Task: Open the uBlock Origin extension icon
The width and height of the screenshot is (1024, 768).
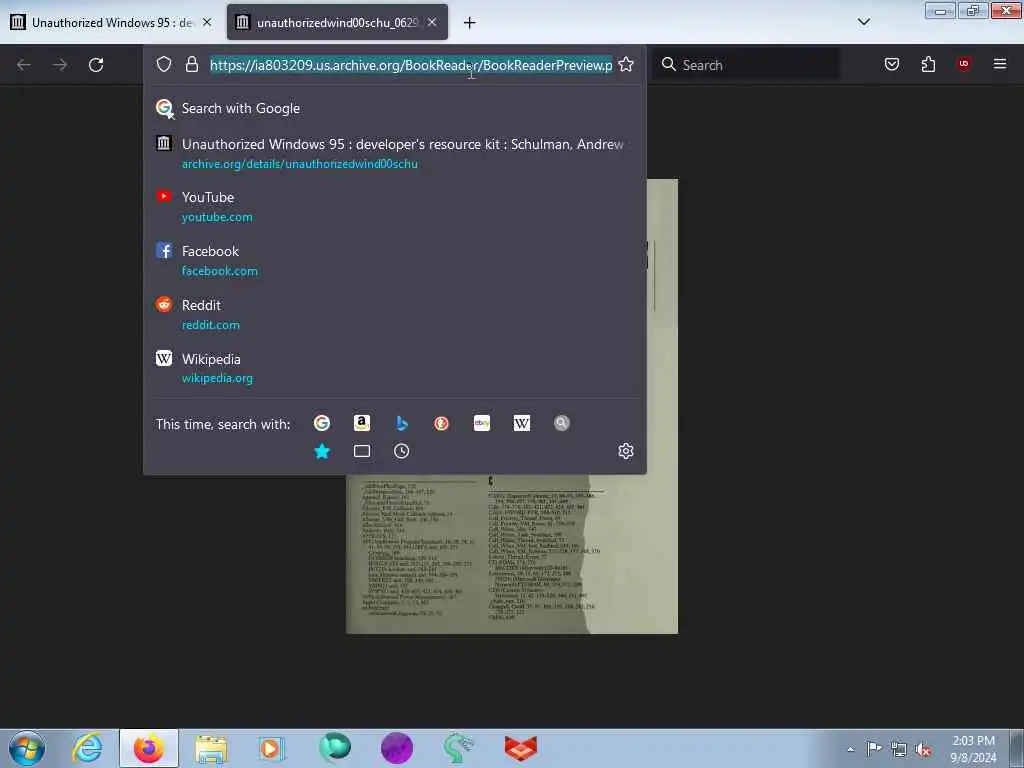Action: pyautogui.click(x=964, y=63)
